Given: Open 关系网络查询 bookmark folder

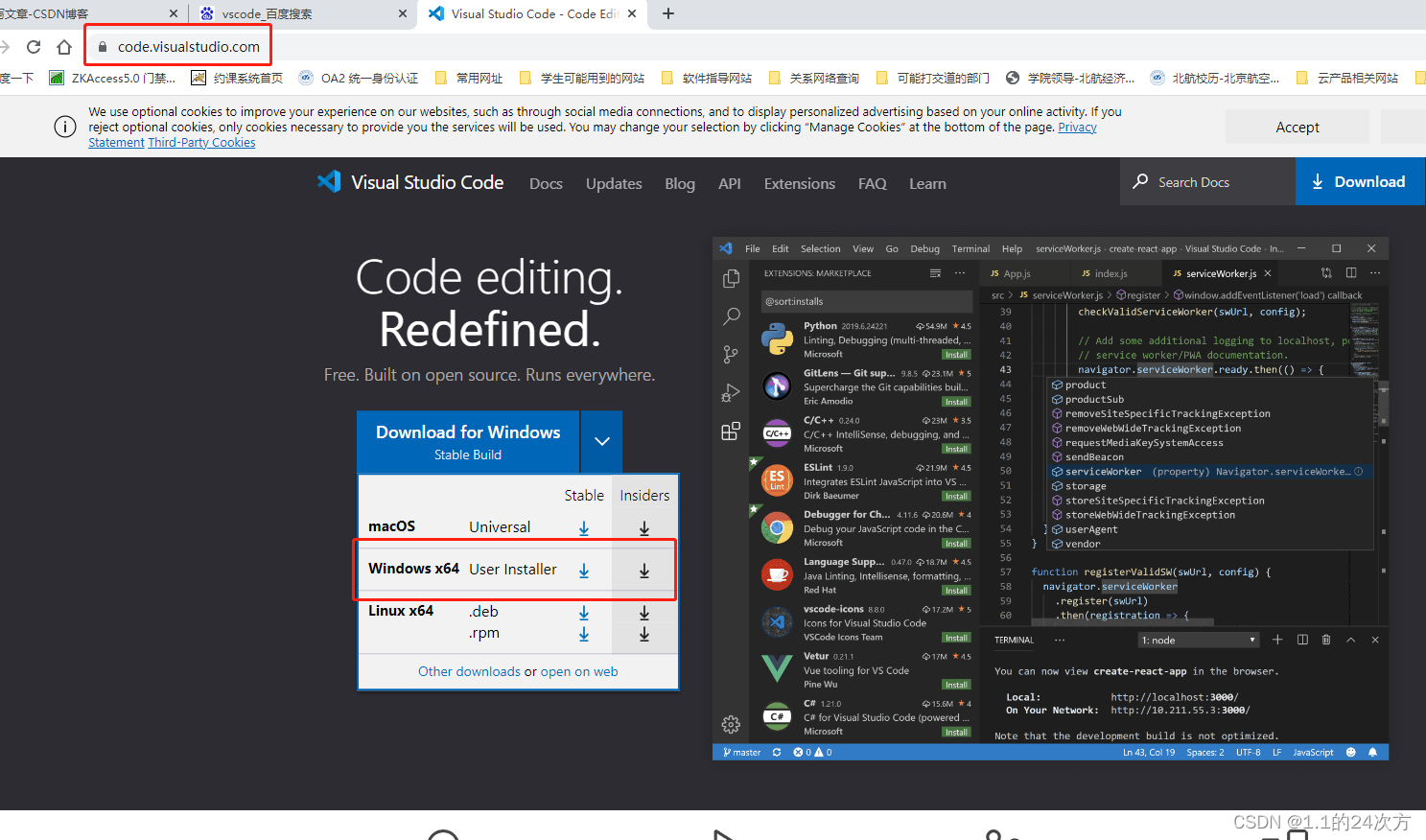Looking at the screenshot, I should [814, 78].
